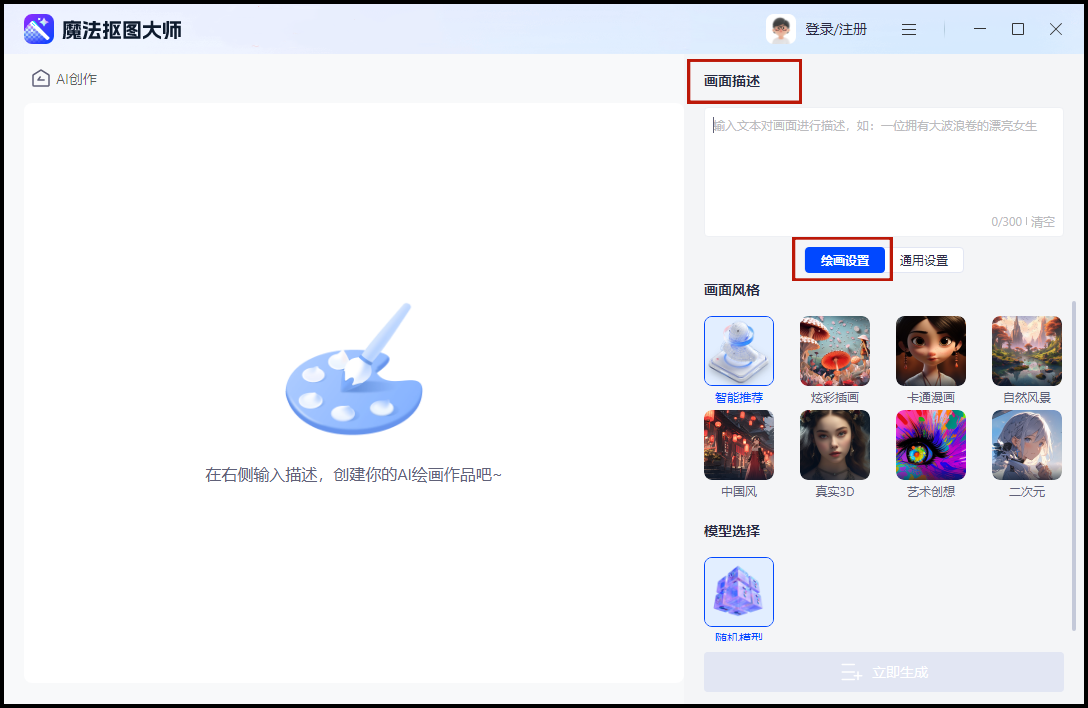Open the hamburger menu in title bar

pos(909,29)
